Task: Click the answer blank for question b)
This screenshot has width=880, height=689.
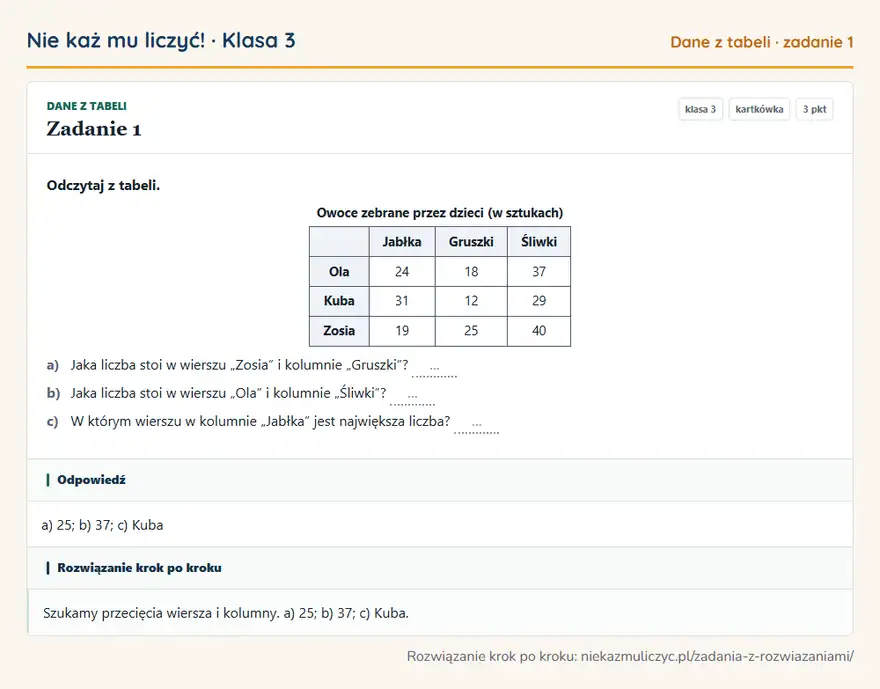Action: pos(412,397)
